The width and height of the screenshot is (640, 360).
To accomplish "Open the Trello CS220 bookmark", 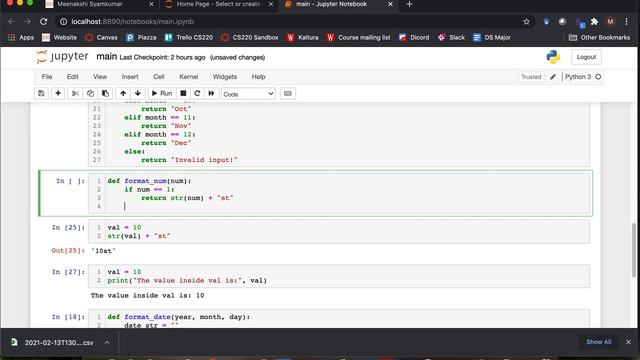I will pos(189,38).
